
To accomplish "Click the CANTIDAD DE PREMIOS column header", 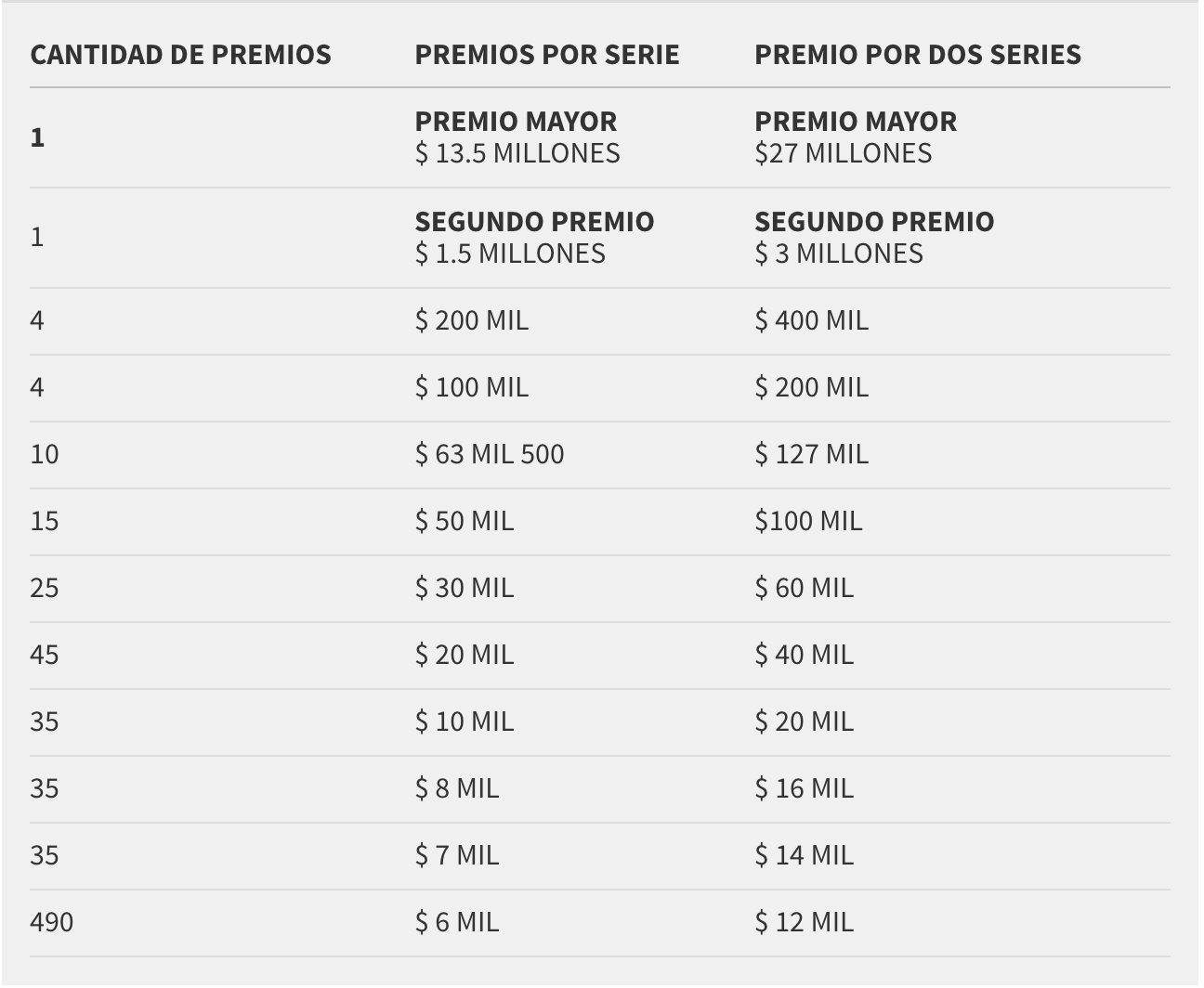I will (180, 55).
